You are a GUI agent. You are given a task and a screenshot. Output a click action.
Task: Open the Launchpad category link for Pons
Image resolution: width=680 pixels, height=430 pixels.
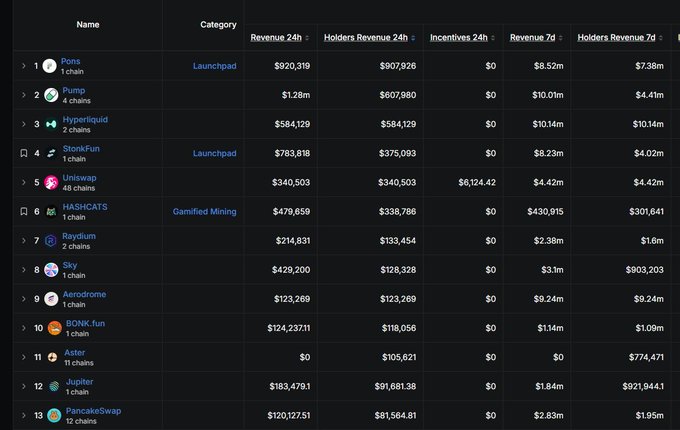pos(215,66)
